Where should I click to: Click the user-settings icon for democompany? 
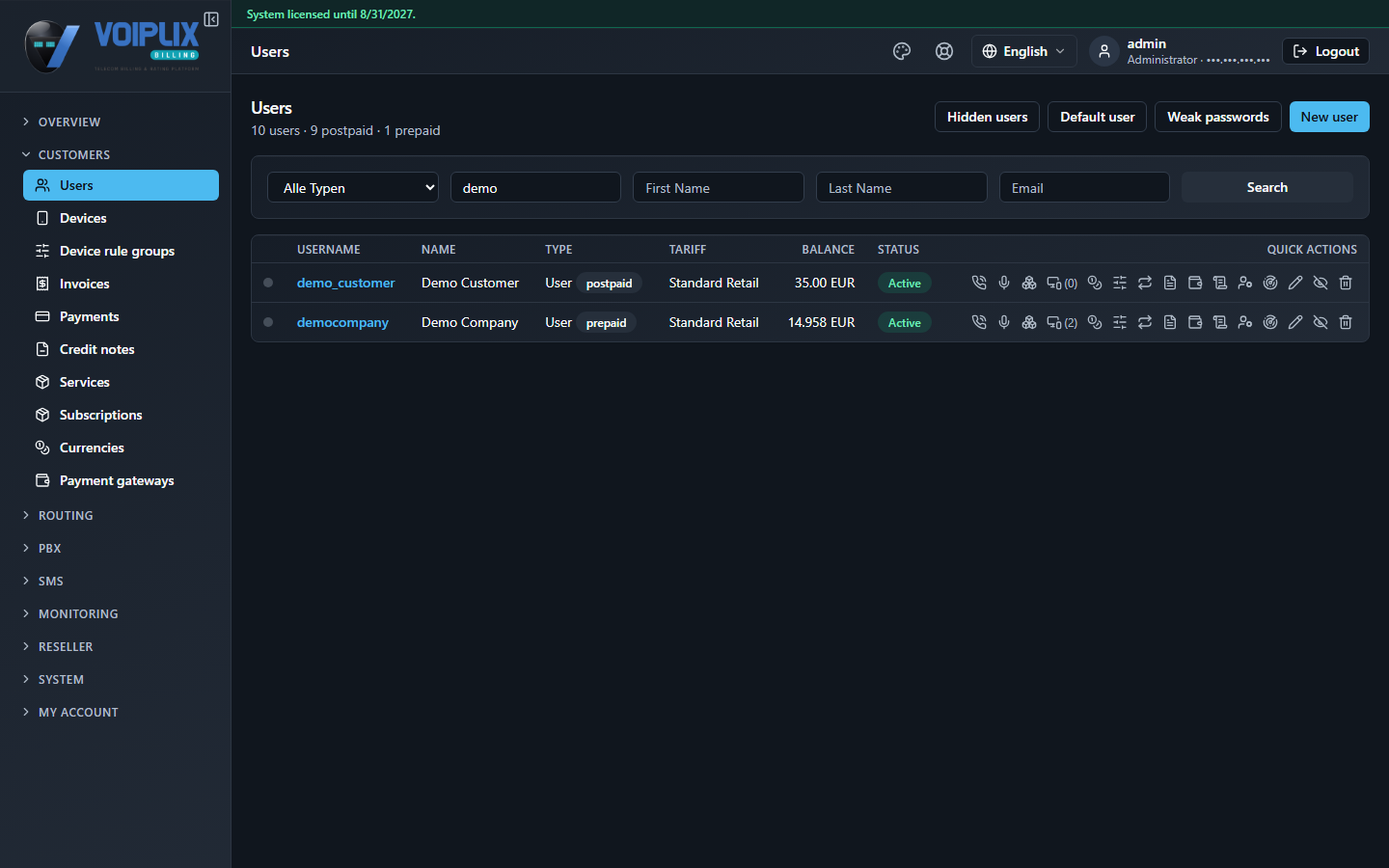click(x=1245, y=322)
